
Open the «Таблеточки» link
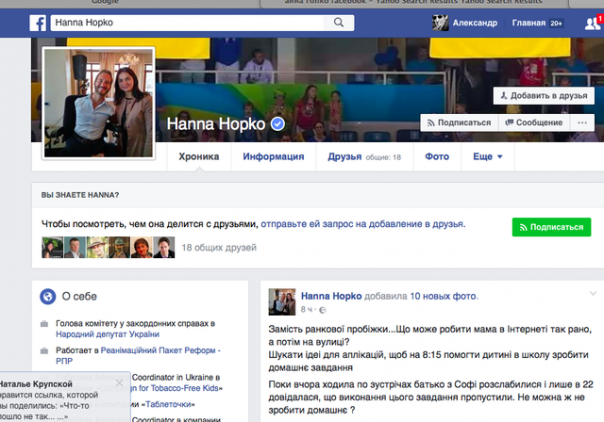click(x=168, y=404)
